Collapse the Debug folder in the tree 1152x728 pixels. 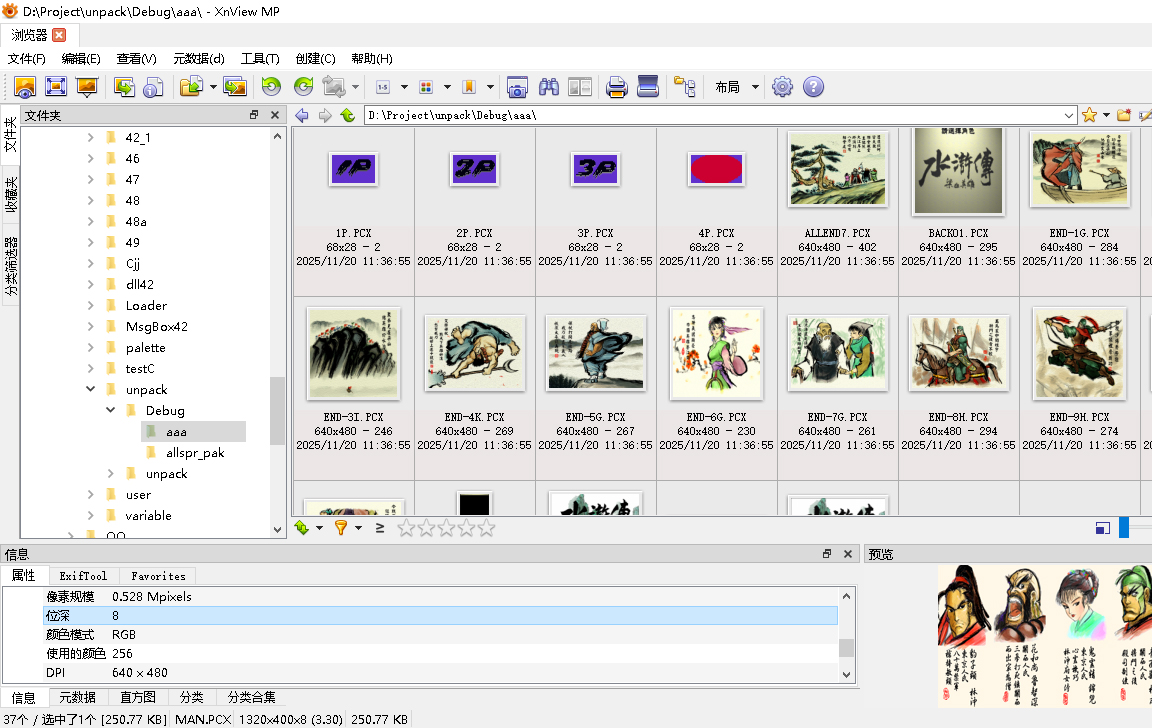(110, 410)
